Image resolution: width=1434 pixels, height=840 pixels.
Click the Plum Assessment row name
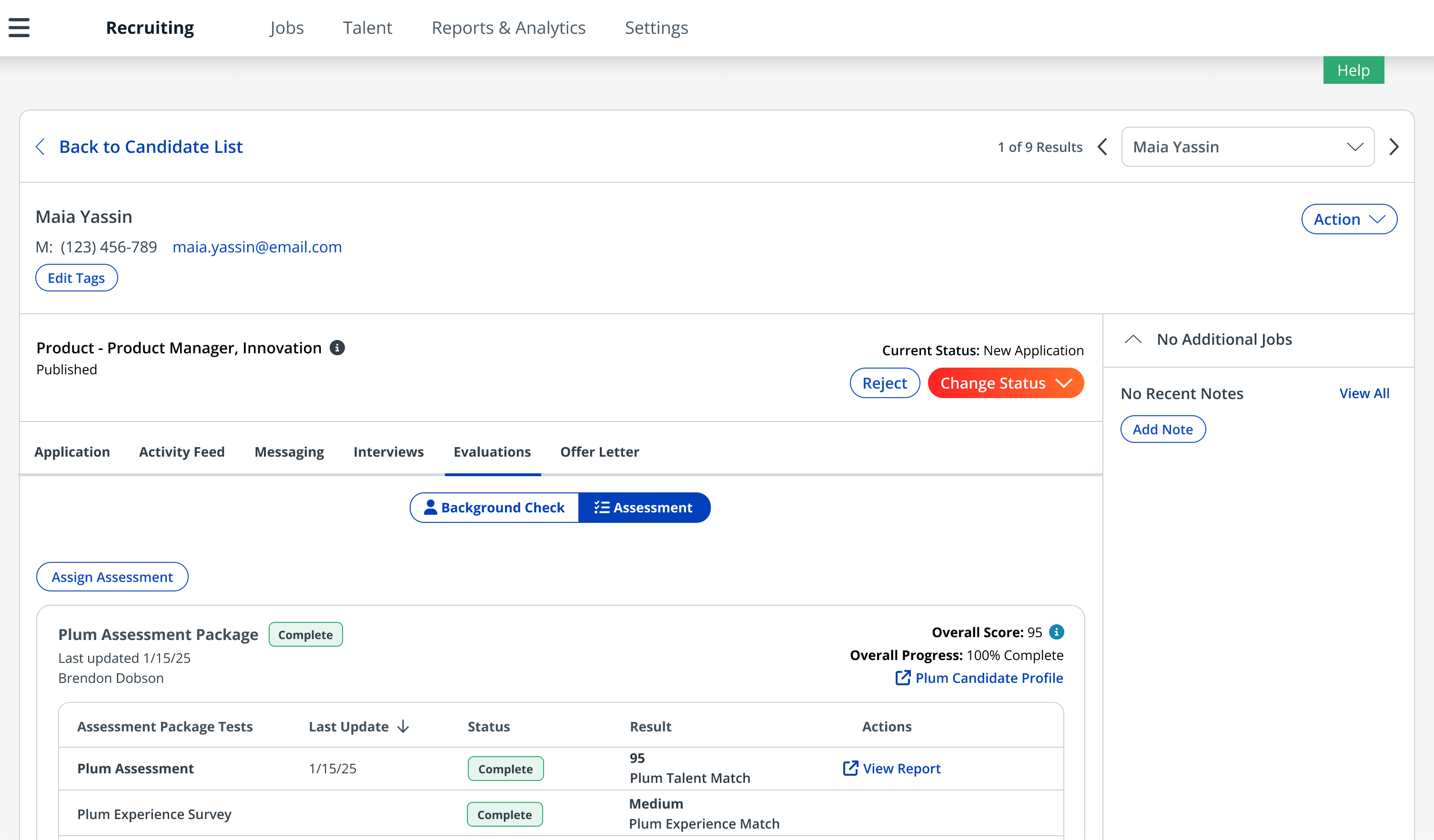tap(135, 768)
